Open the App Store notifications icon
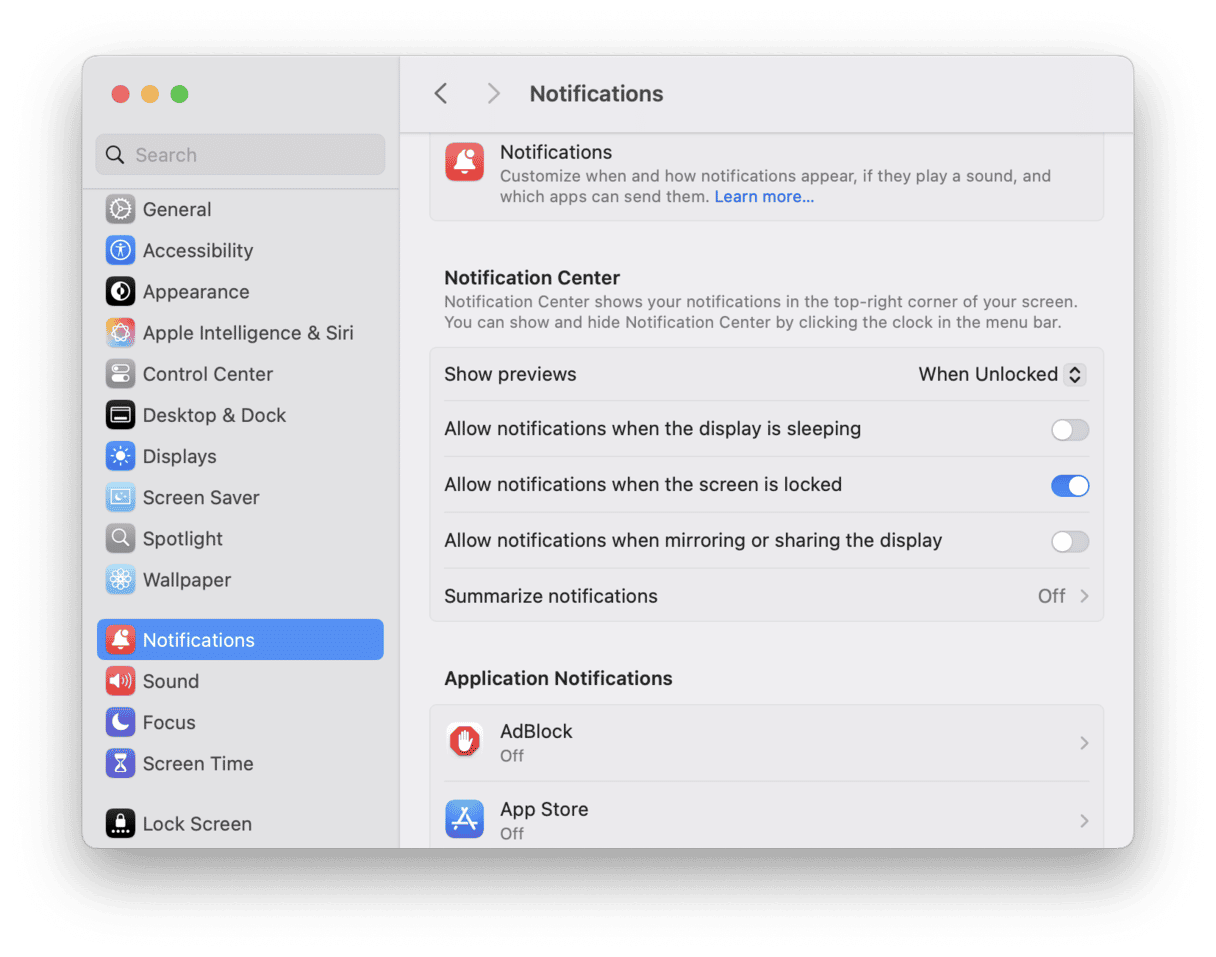The width and height of the screenshot is (1216, 957). click(464, 819)
